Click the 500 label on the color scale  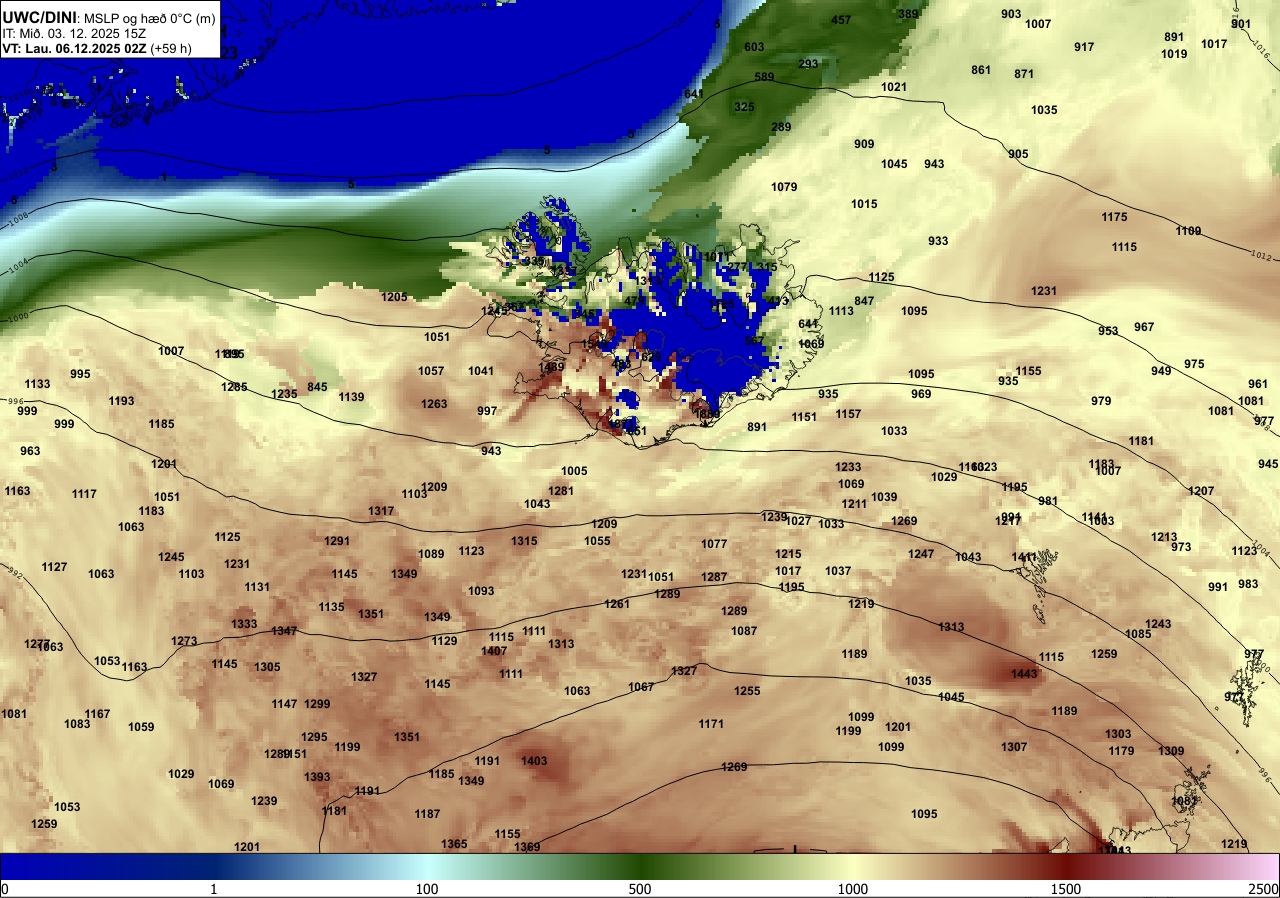640,889
